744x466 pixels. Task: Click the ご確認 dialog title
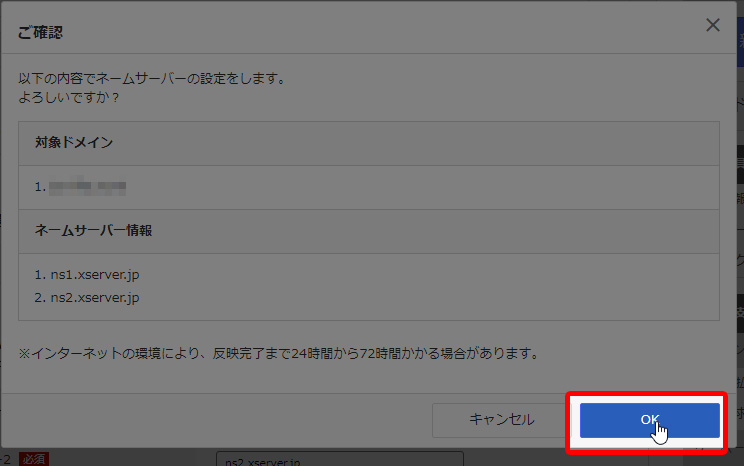(40, 32)
